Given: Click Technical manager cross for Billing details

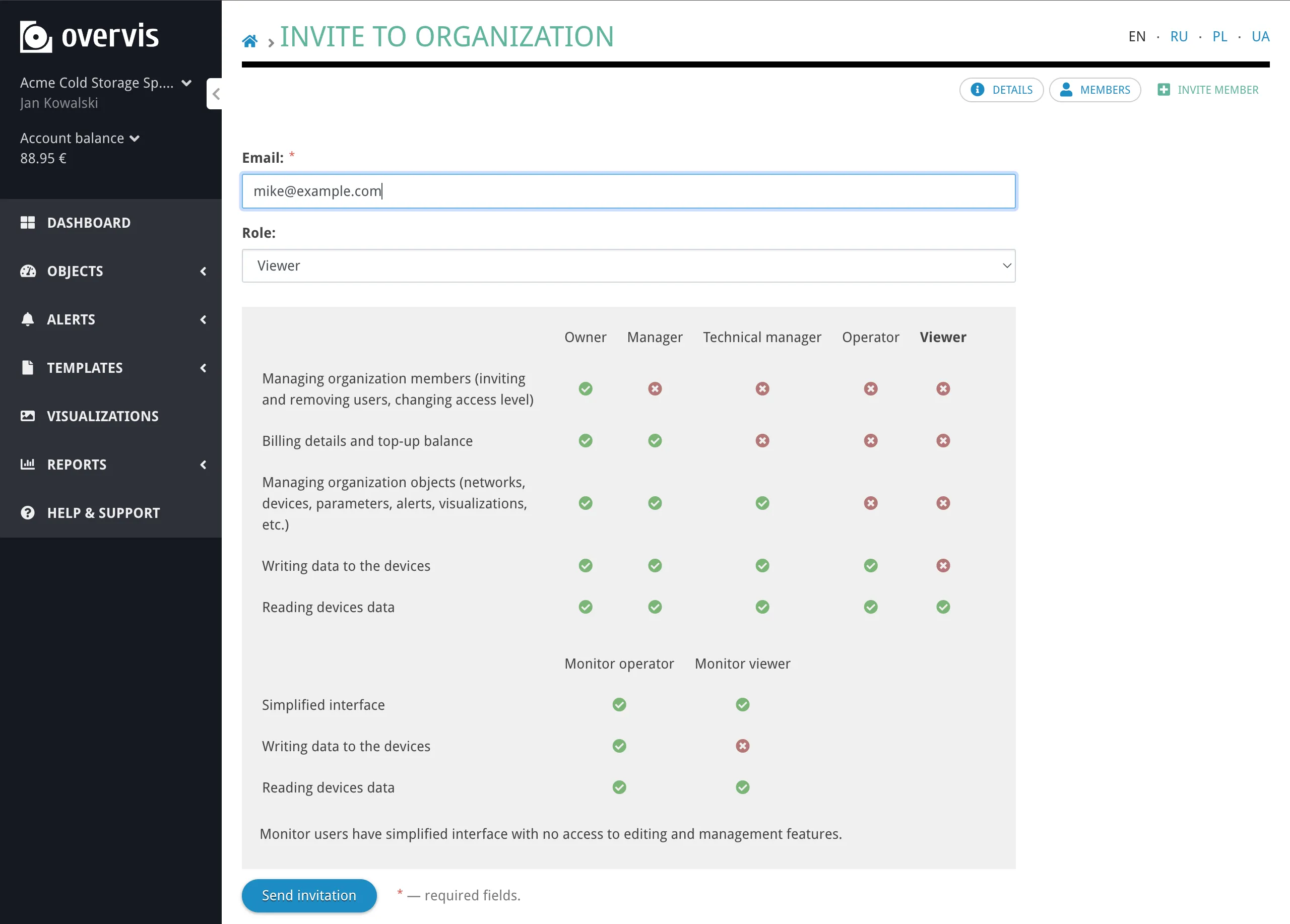Looking at the screenshot, I should pyautogui.click(x=762, y=441).
